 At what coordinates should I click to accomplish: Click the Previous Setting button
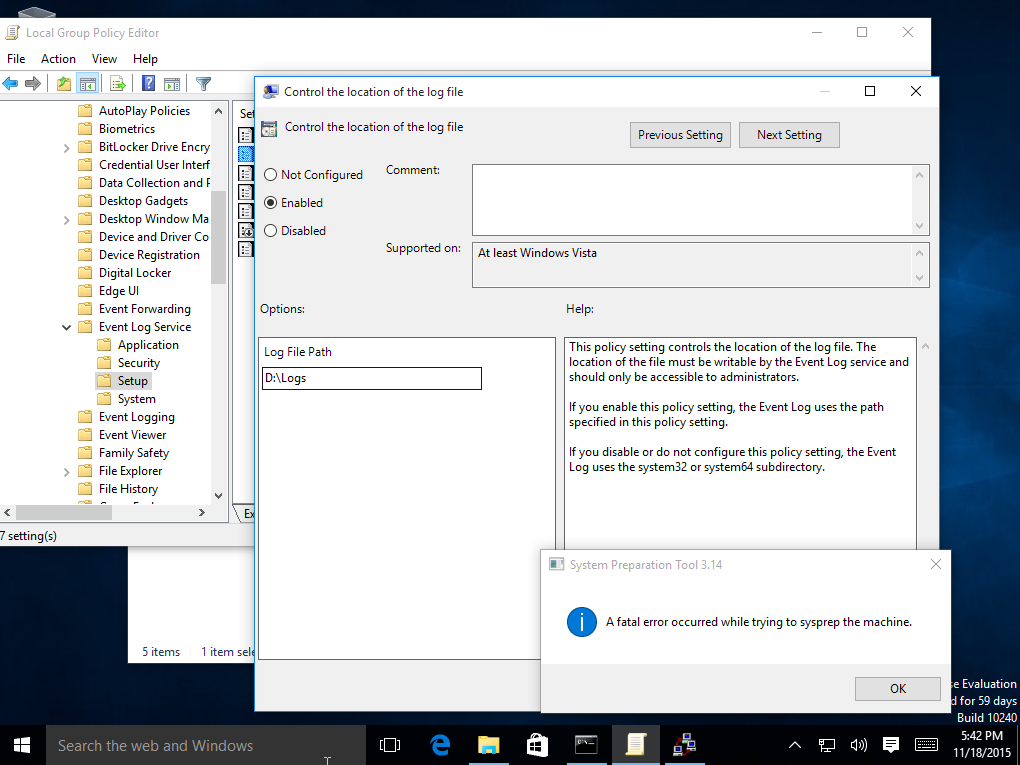click(x=680, y=135)
